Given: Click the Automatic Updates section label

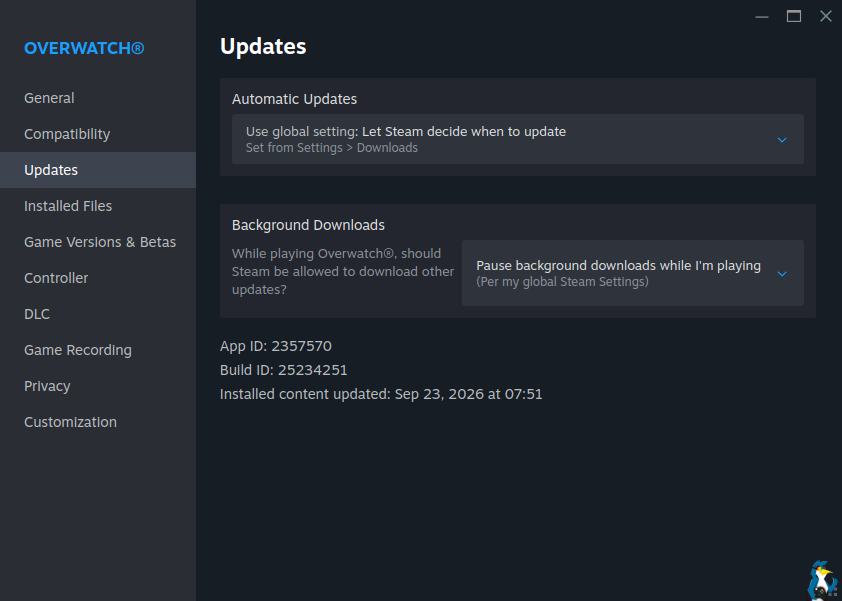Looking at the screenshot, I should pos(294,99).
